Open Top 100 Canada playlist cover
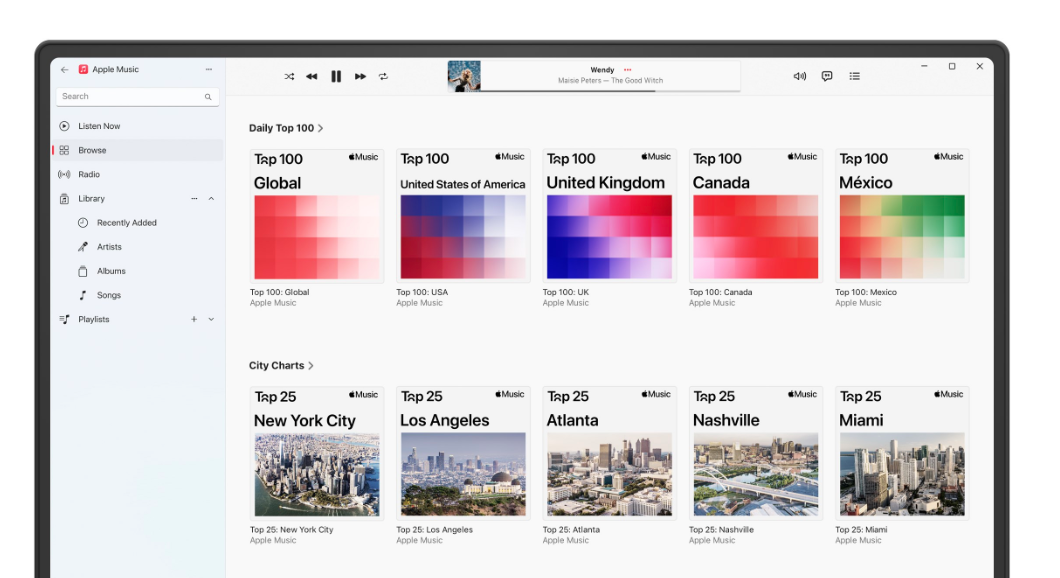This screenshot has width=1060, height=578. click(x=756, y=216)
